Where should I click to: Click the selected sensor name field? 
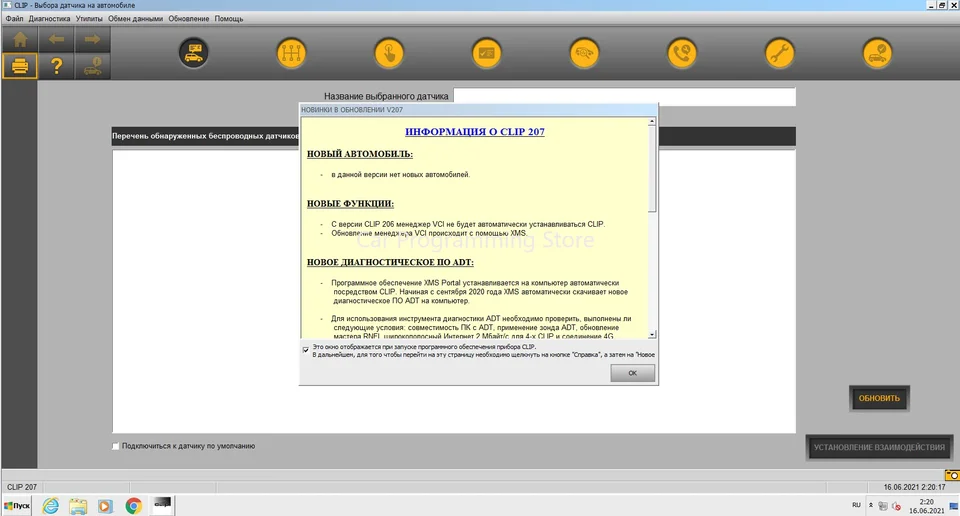coord(624,96)
